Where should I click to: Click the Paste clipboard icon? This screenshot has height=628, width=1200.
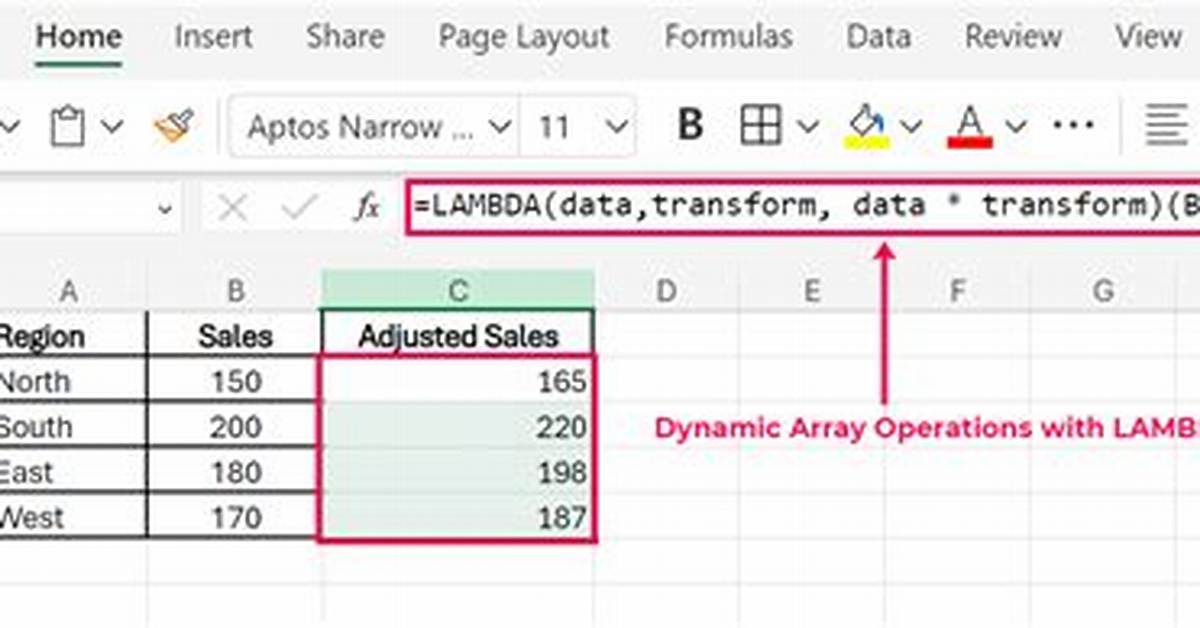tap(67, 127)
